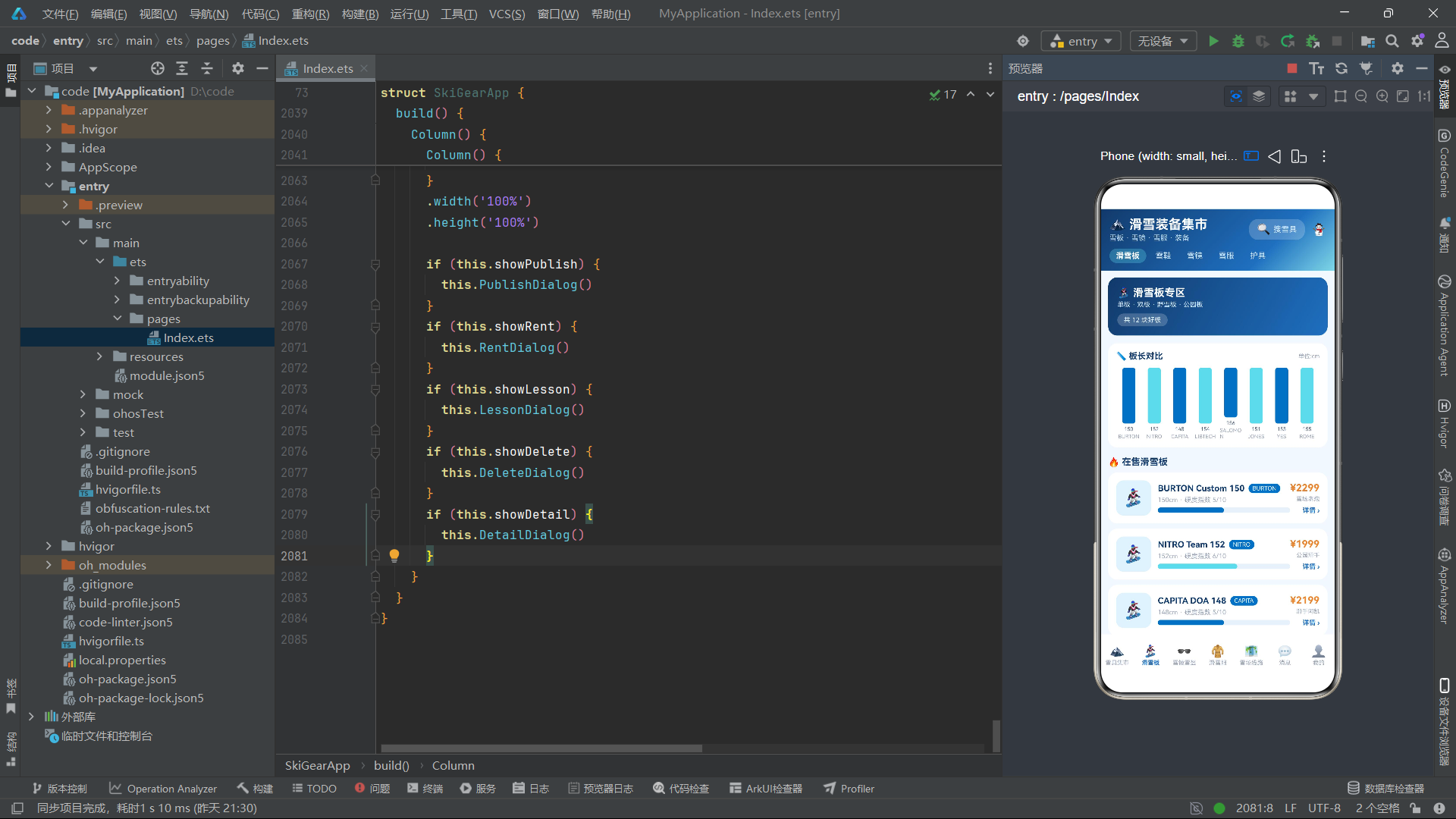Switch to the Index.ets editor tab

[328, 68]
